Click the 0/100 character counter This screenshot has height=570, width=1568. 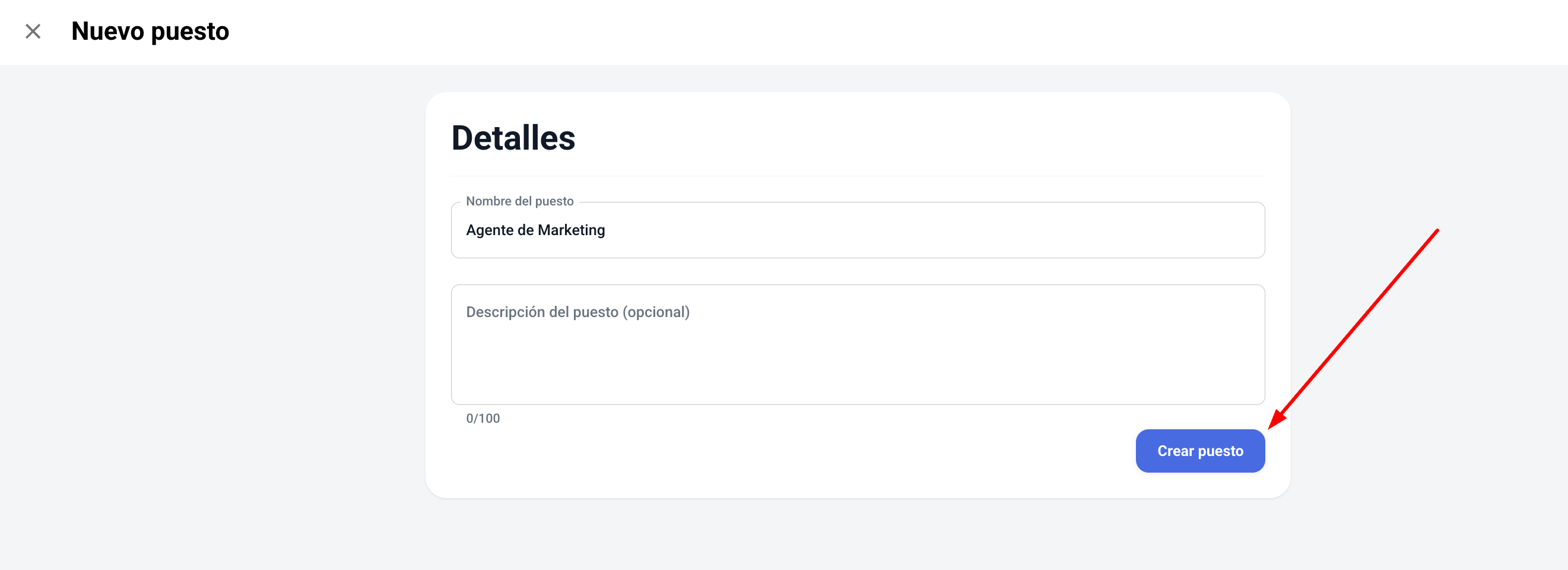coord(483,419)
